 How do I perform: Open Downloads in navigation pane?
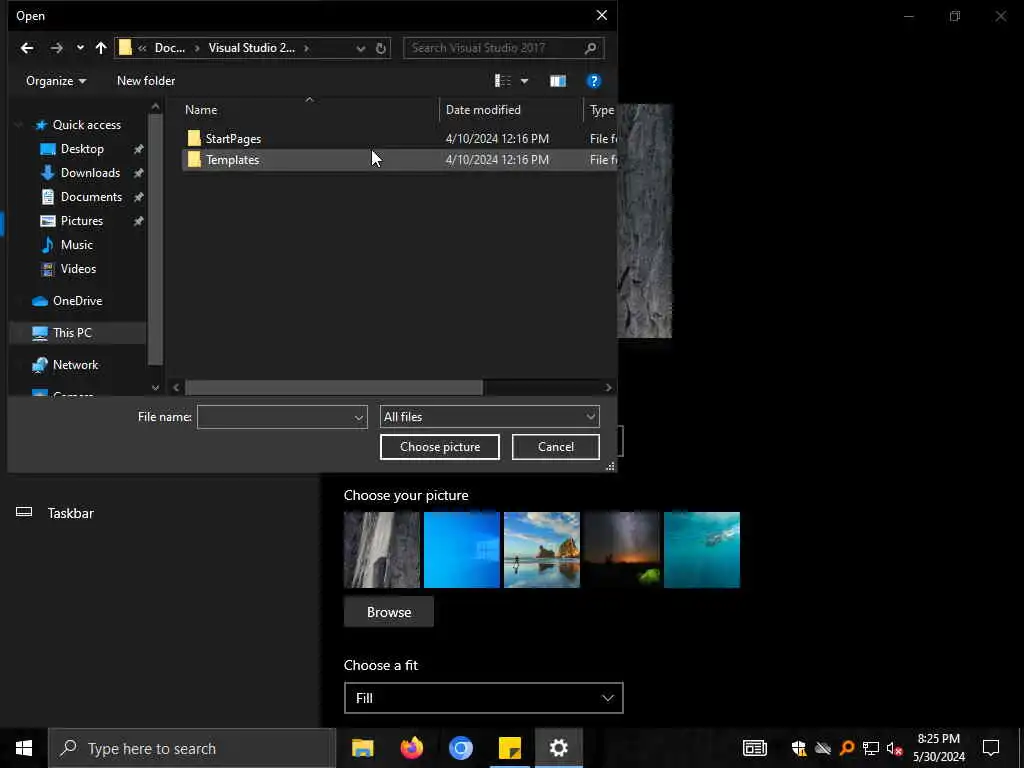[x=90, y=173]
